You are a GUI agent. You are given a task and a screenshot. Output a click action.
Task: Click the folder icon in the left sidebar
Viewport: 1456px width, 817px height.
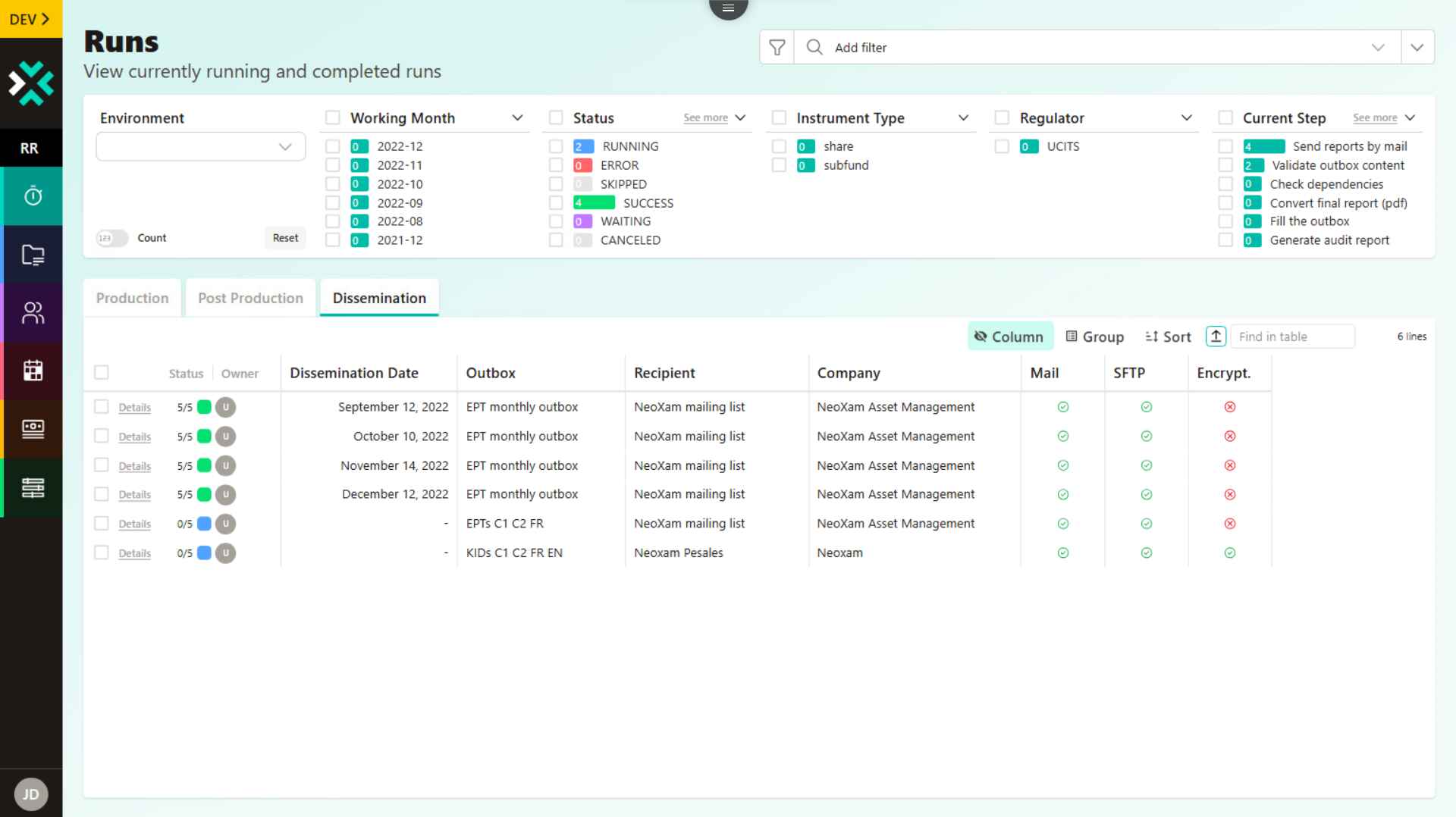pos(31,254)
